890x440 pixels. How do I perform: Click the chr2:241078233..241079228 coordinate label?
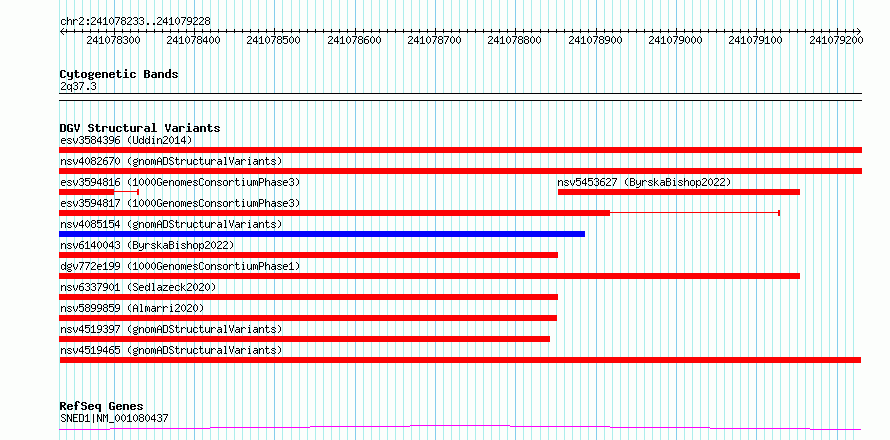135,21
